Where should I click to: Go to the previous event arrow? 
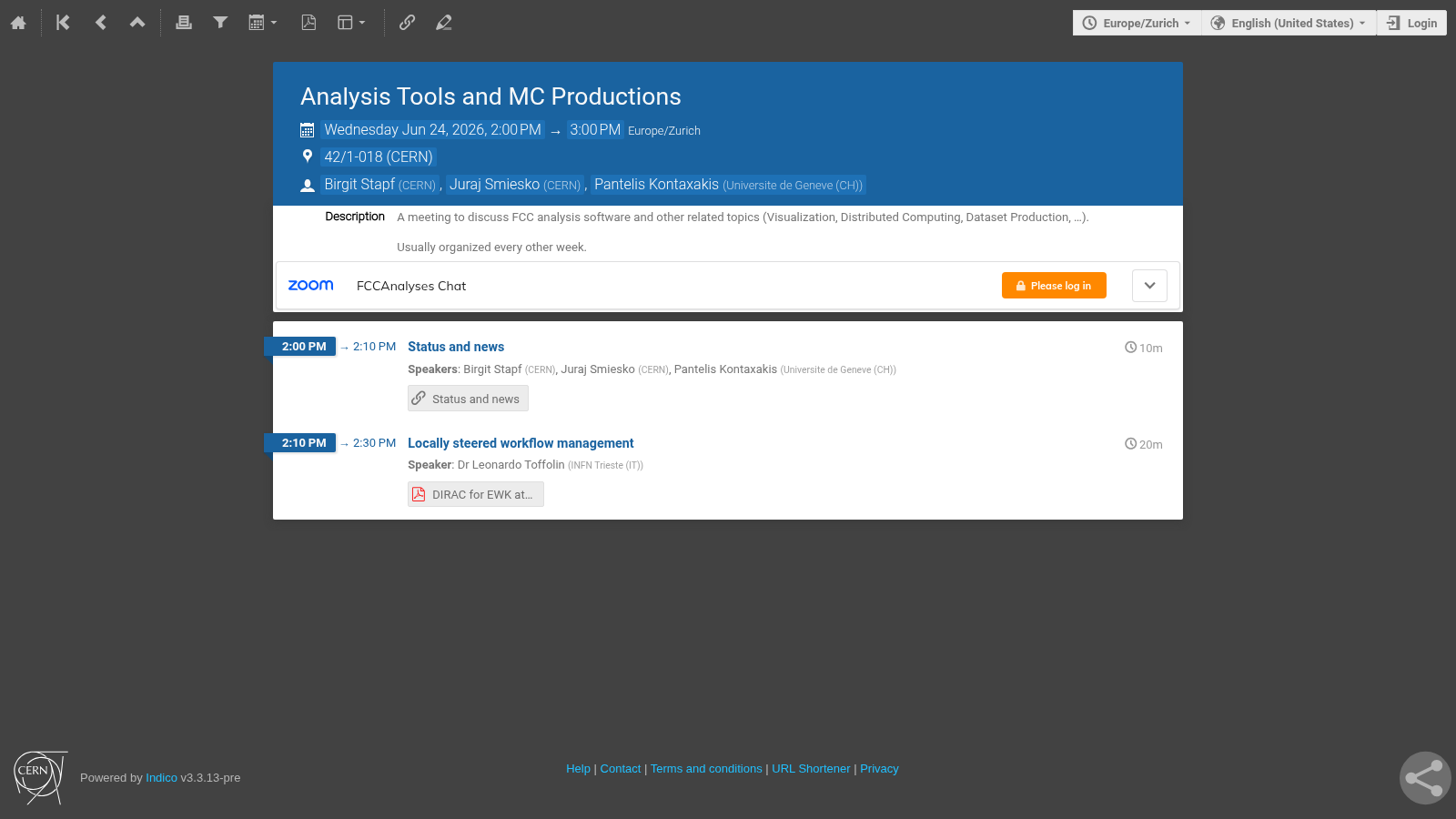click(x=100, y=23)
